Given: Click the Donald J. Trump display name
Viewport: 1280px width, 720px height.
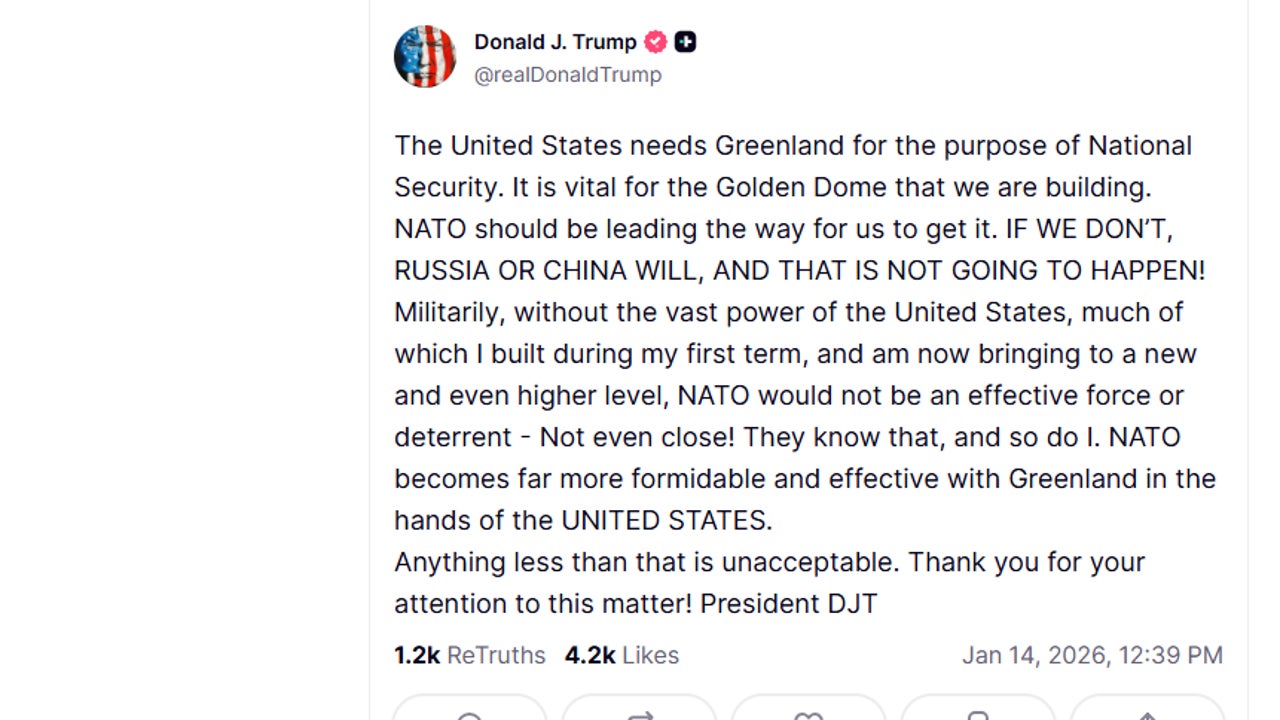Looking at the screenshot, I should [x=555, y=42].
